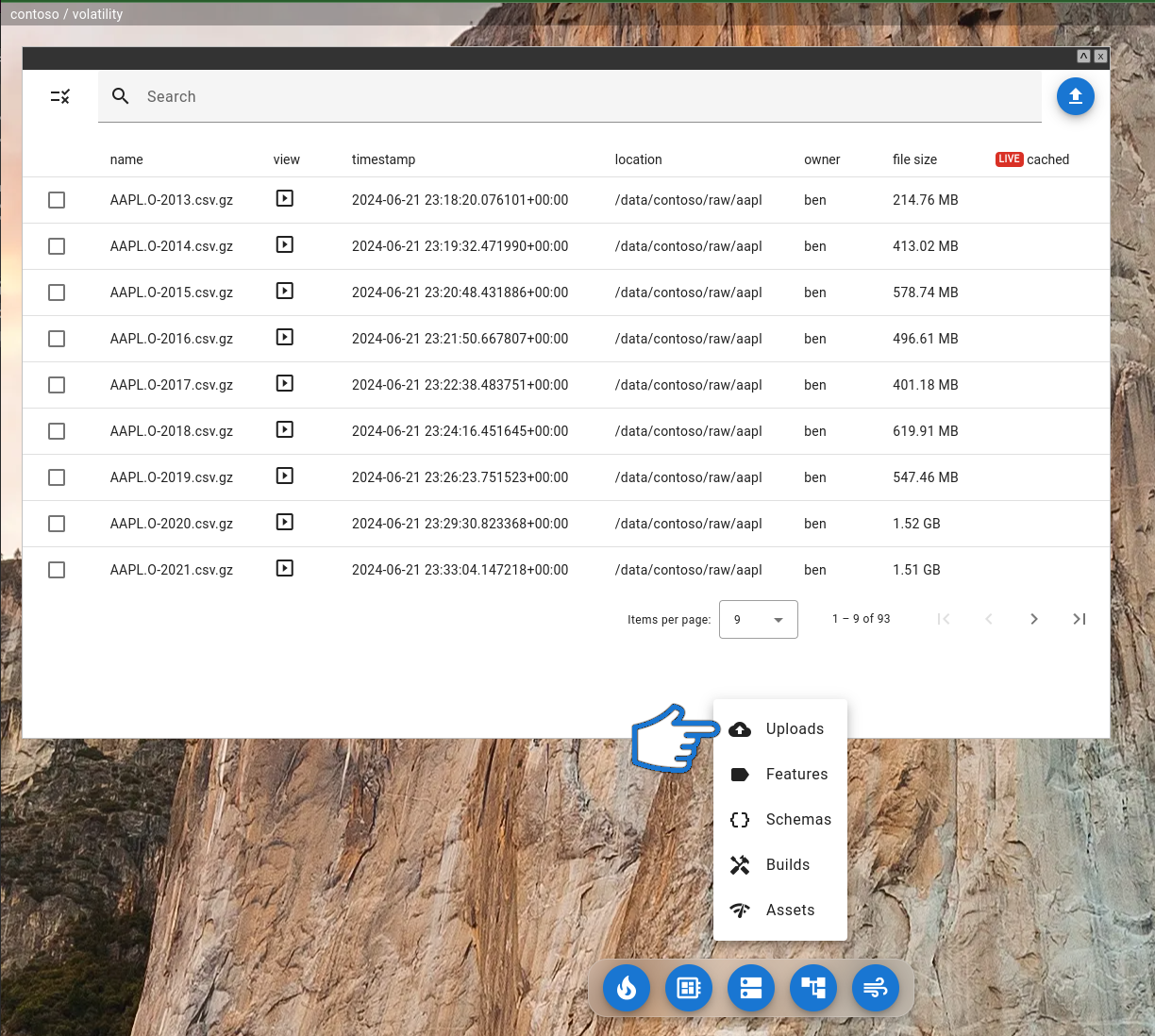Viewport: 1155px width, 1036px height.
Task: View the AAPL.O-2013.csv.gz file
Action: tap(285, 199)
